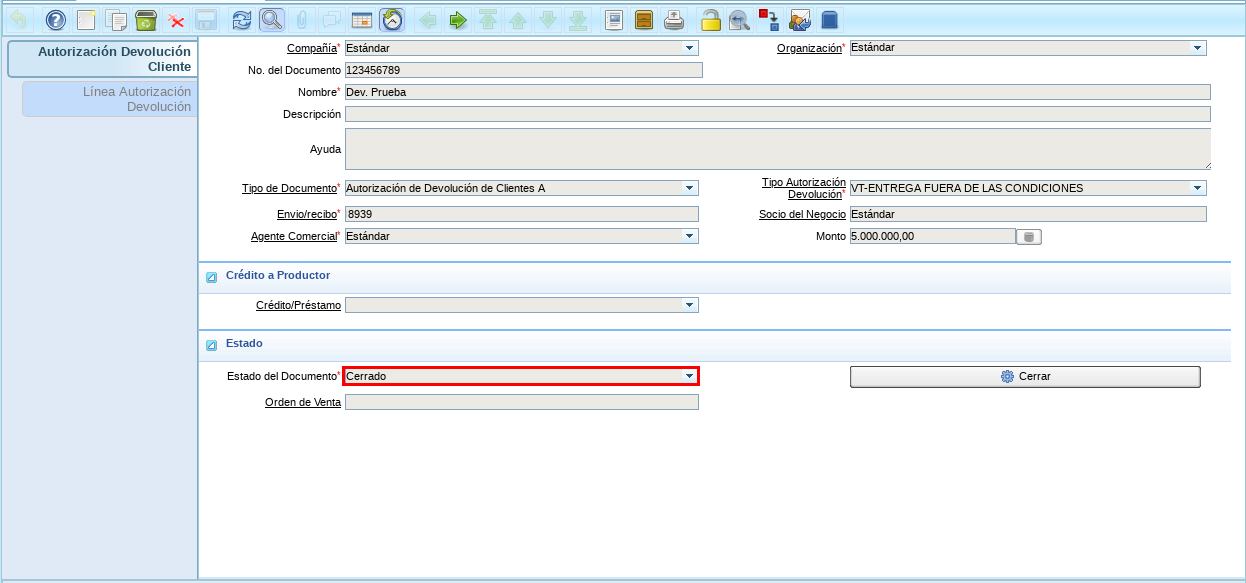Toggle grid view with the table icon
Screen dimensions: 1246x583
pyautogui.click(x=361, y=20)
